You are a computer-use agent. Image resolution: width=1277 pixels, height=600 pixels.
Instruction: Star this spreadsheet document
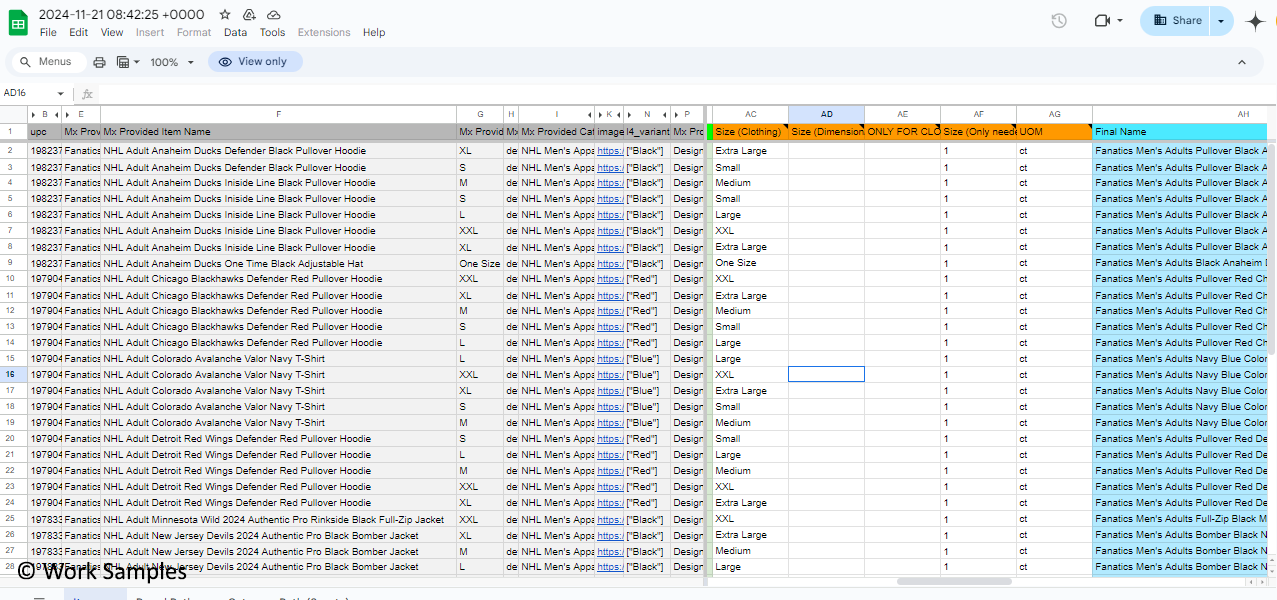pos(225,15)
